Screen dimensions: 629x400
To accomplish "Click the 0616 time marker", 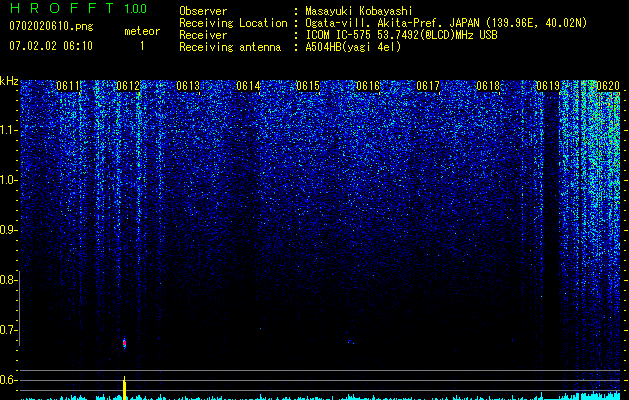I will coord(368,86).
